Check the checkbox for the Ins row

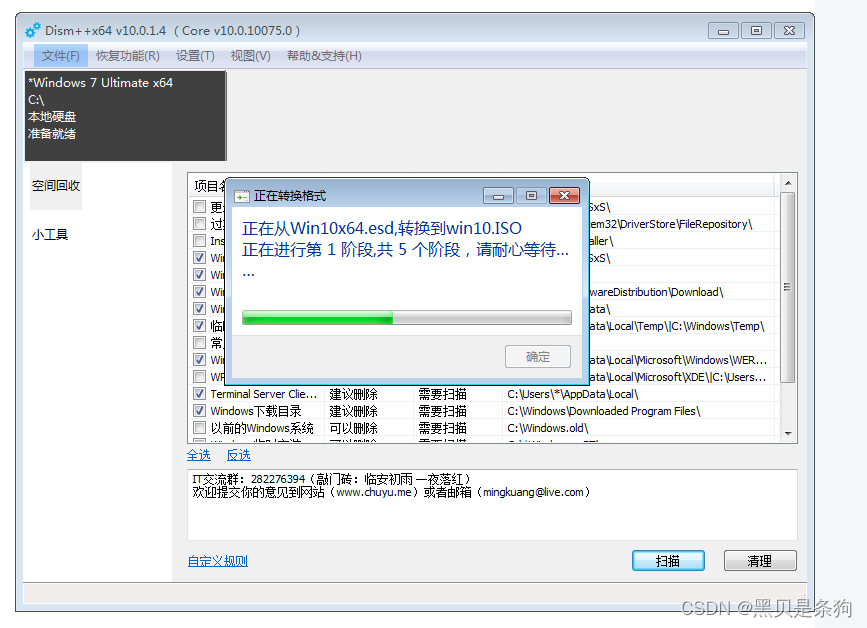point(200,240)
